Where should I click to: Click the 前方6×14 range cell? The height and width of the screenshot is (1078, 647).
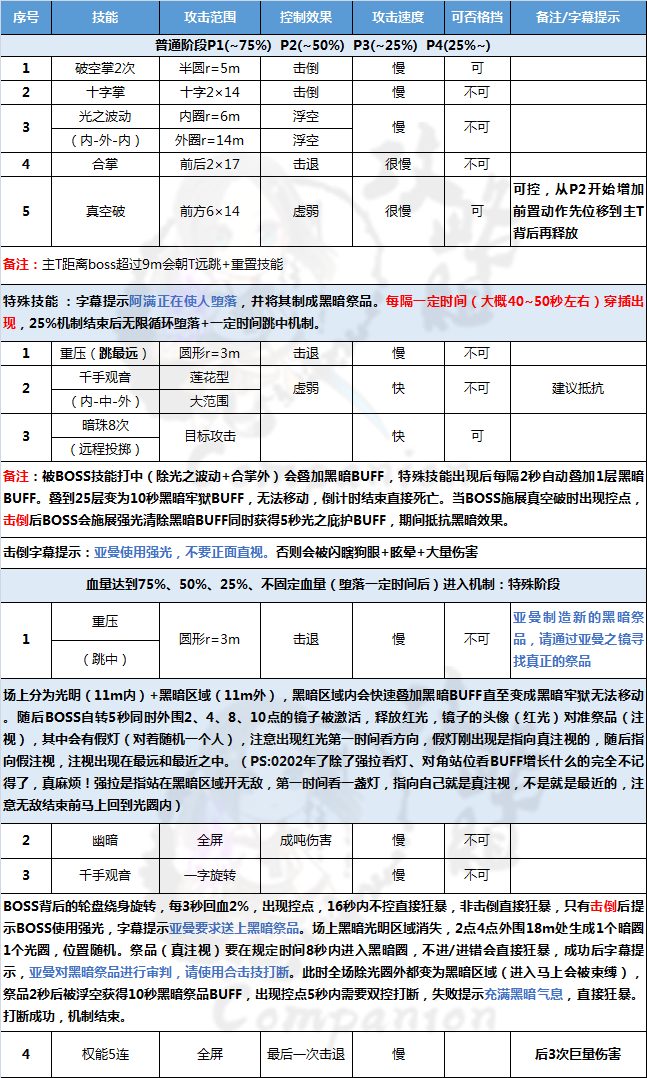(209, 211)
